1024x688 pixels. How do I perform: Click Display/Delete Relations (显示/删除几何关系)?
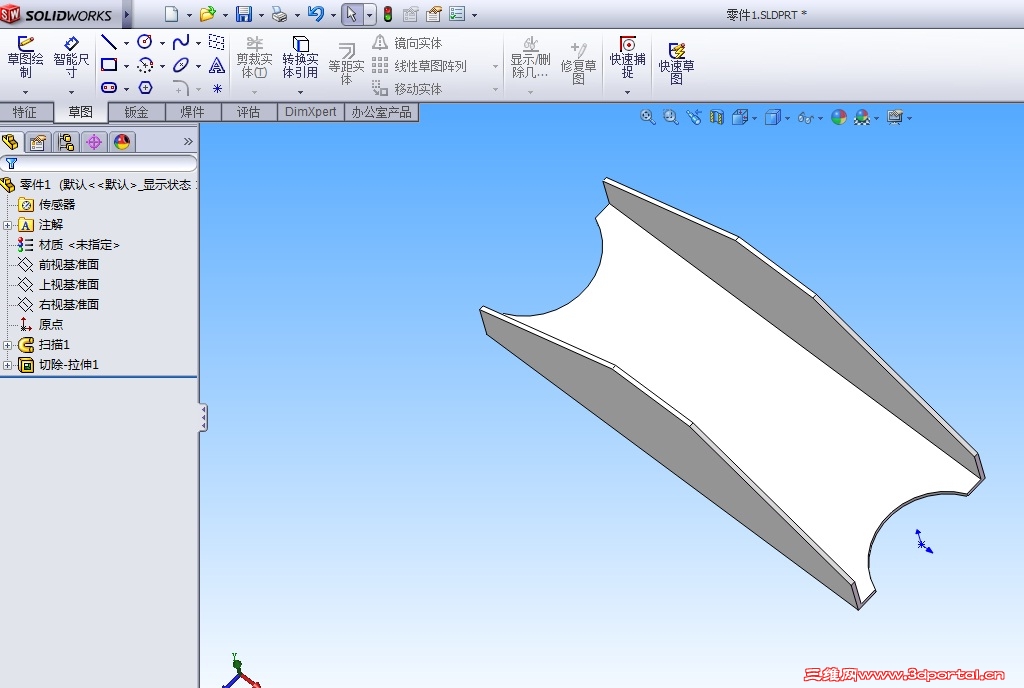530,59
